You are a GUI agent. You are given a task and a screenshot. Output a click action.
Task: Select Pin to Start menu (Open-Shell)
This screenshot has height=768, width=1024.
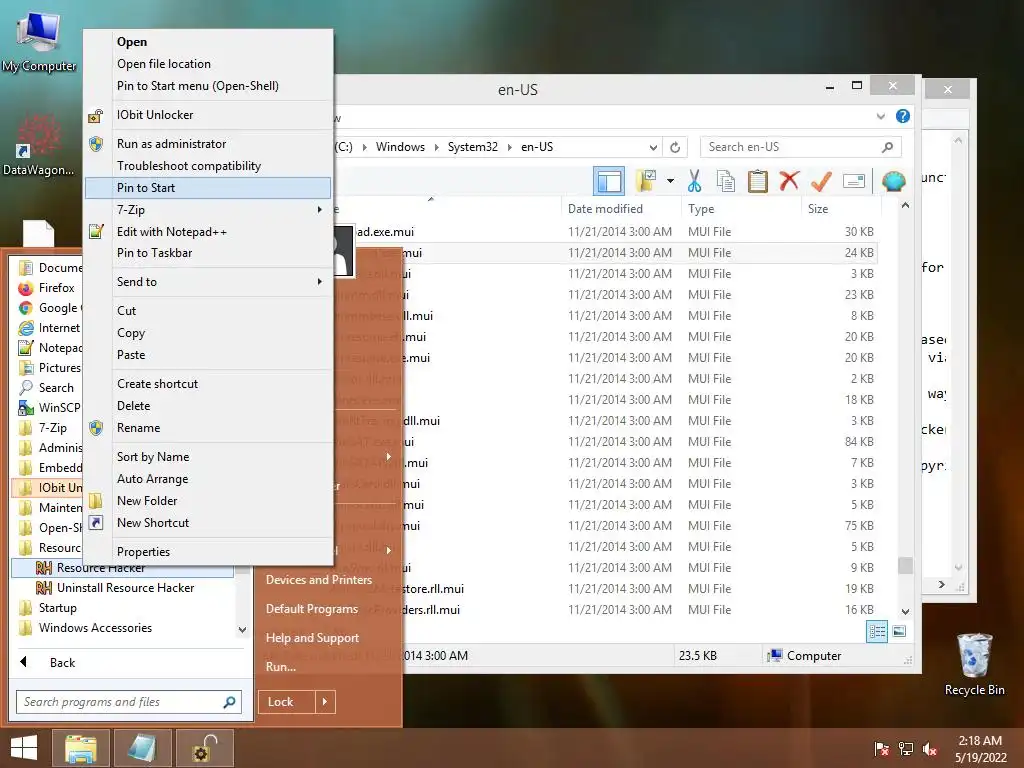(208, 86)
